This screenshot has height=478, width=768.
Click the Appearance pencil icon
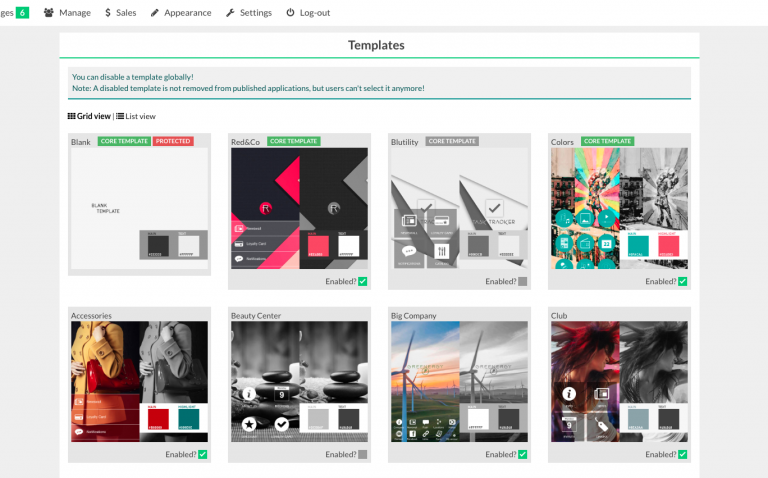[x=155, y=13]
